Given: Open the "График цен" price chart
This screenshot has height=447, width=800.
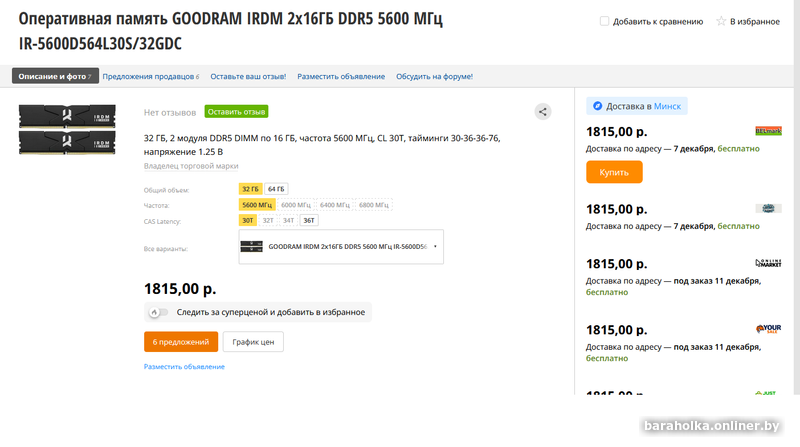Looking at the screenshot, I should click(253, 342).
